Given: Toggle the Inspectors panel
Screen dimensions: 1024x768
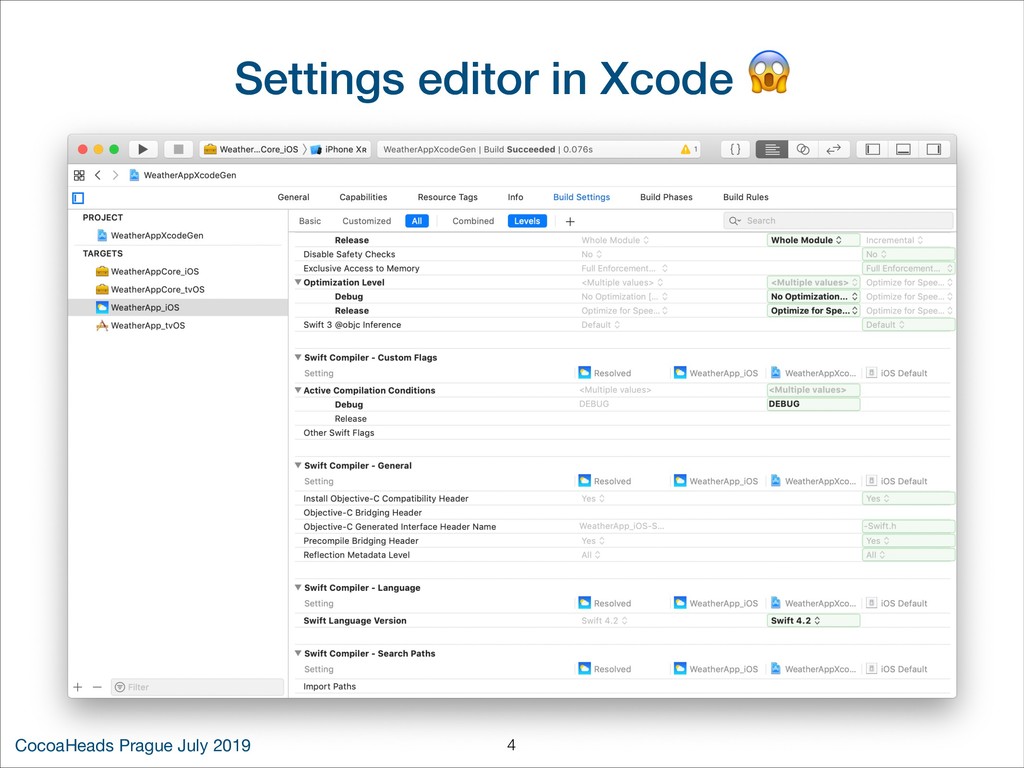Looking at the screenshot, I should [x=934, y=150].
